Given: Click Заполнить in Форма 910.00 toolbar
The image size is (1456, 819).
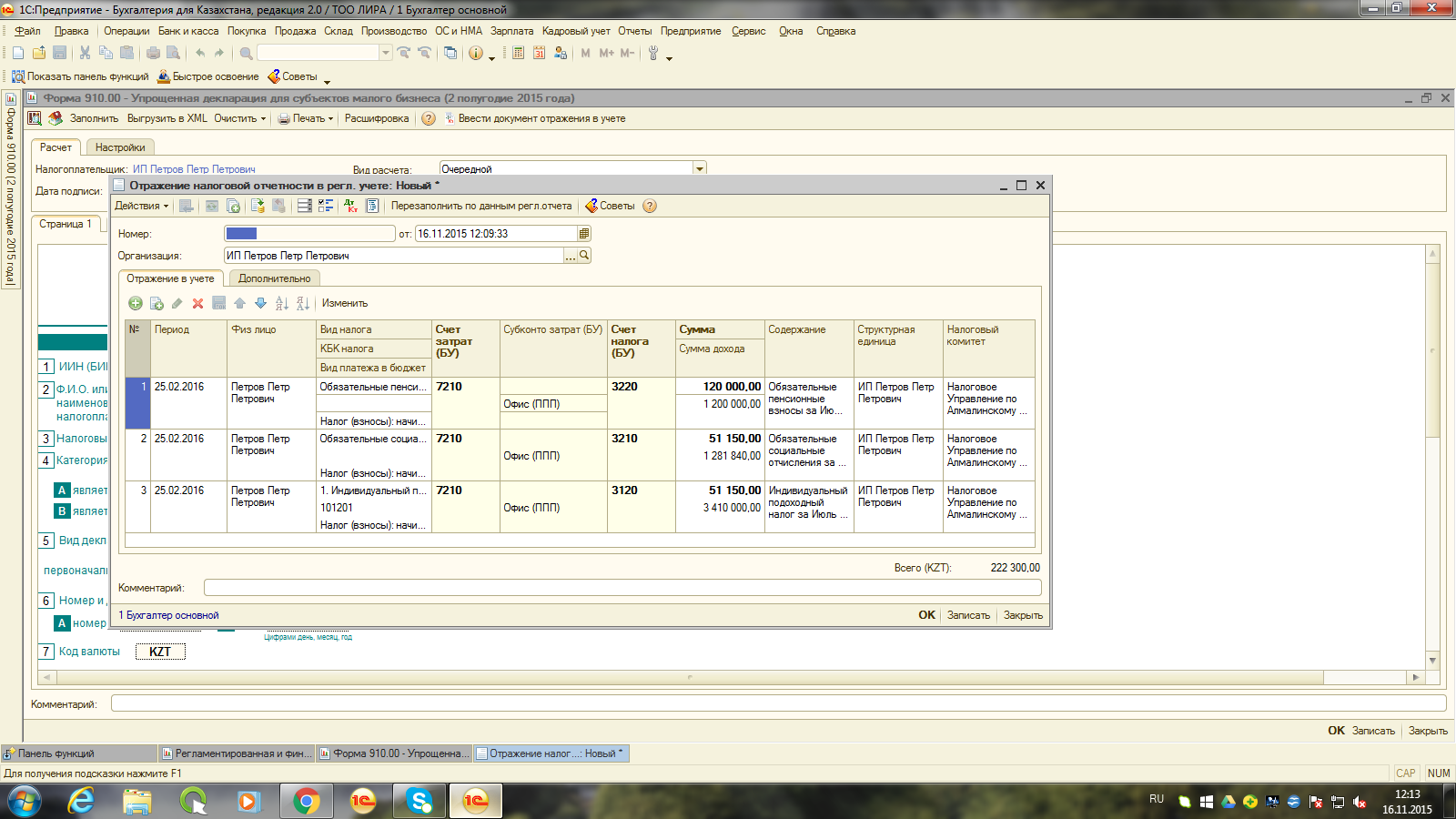Looking at the screenshot, I should 94,118.
